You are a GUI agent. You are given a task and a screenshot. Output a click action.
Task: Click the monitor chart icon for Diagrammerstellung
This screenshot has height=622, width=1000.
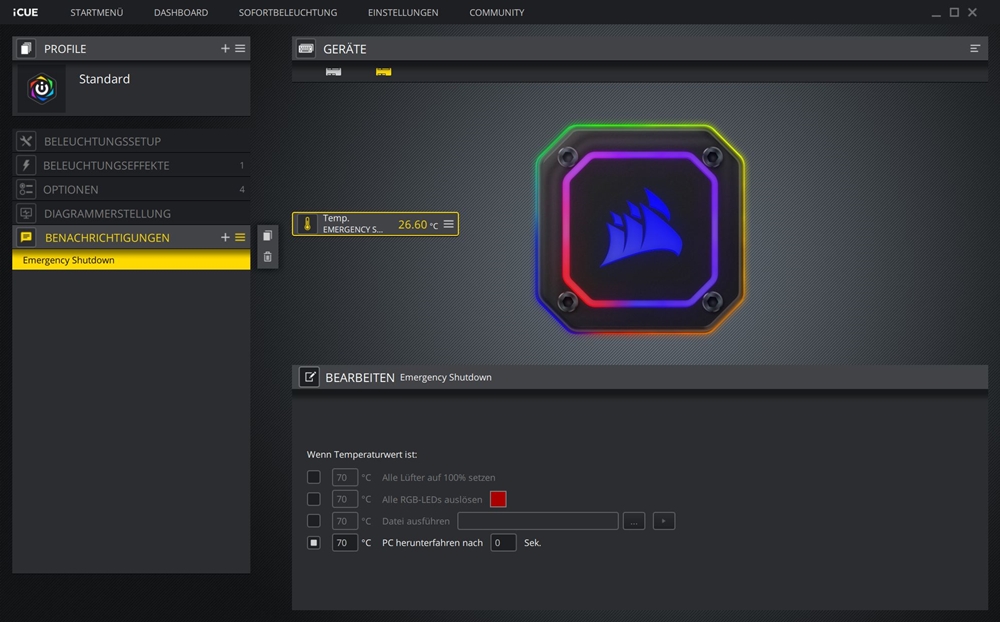[x=26, y=213]
